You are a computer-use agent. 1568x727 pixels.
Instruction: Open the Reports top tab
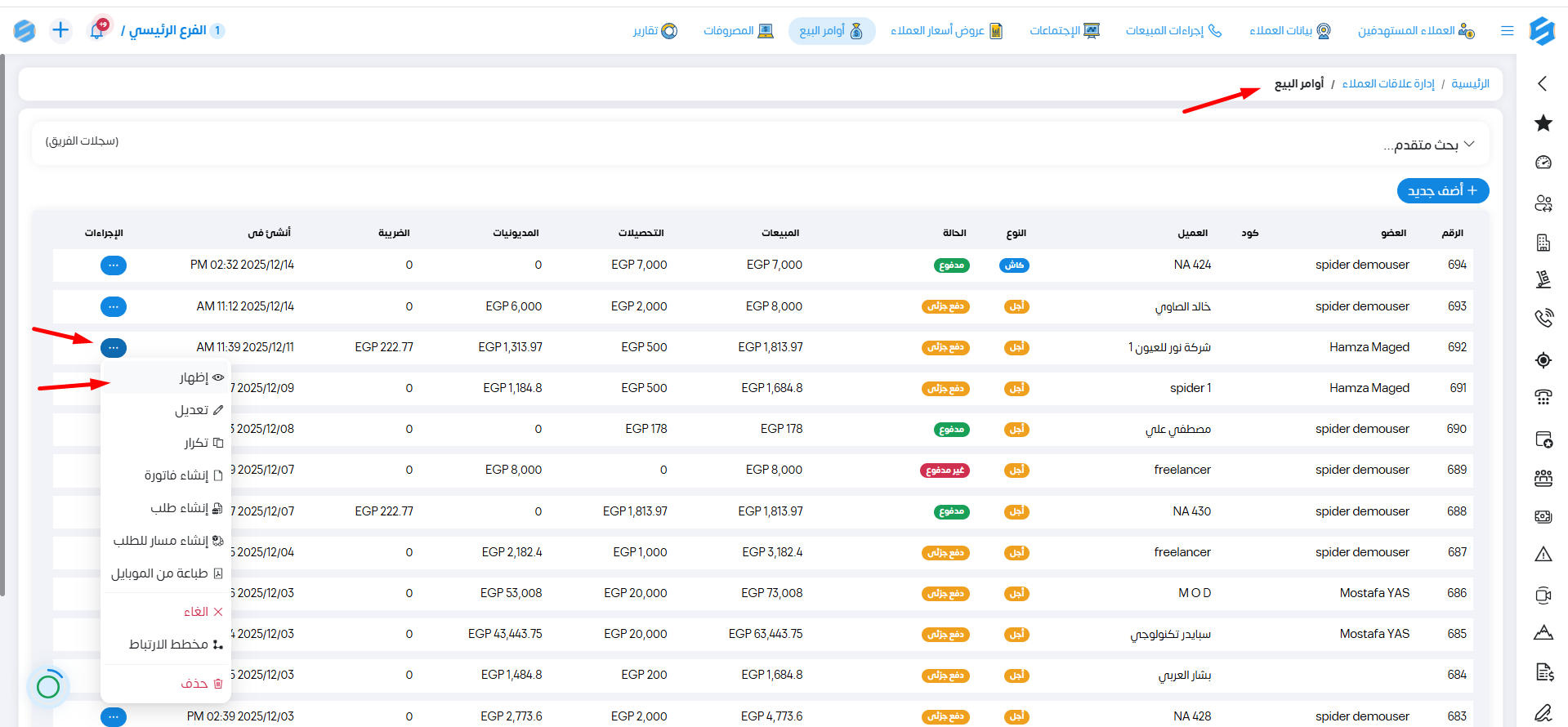coord(654,31)
